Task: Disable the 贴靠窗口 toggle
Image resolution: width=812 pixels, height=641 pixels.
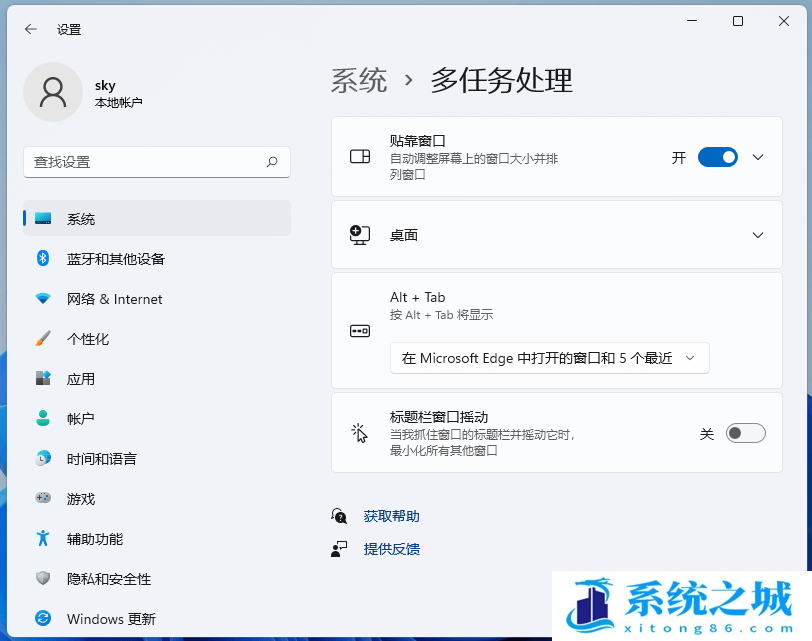Action: (717, 157)
